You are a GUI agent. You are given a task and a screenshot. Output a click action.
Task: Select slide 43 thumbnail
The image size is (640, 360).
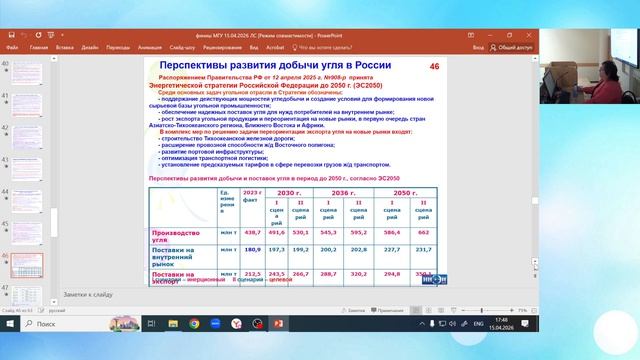point(27,169)
